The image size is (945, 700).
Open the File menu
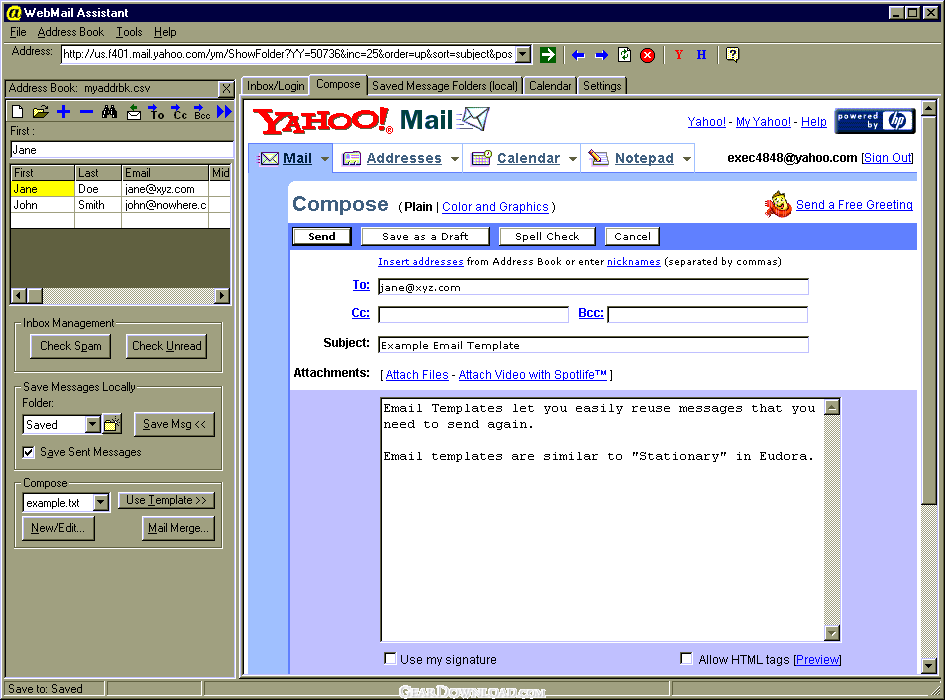(18, 32)
